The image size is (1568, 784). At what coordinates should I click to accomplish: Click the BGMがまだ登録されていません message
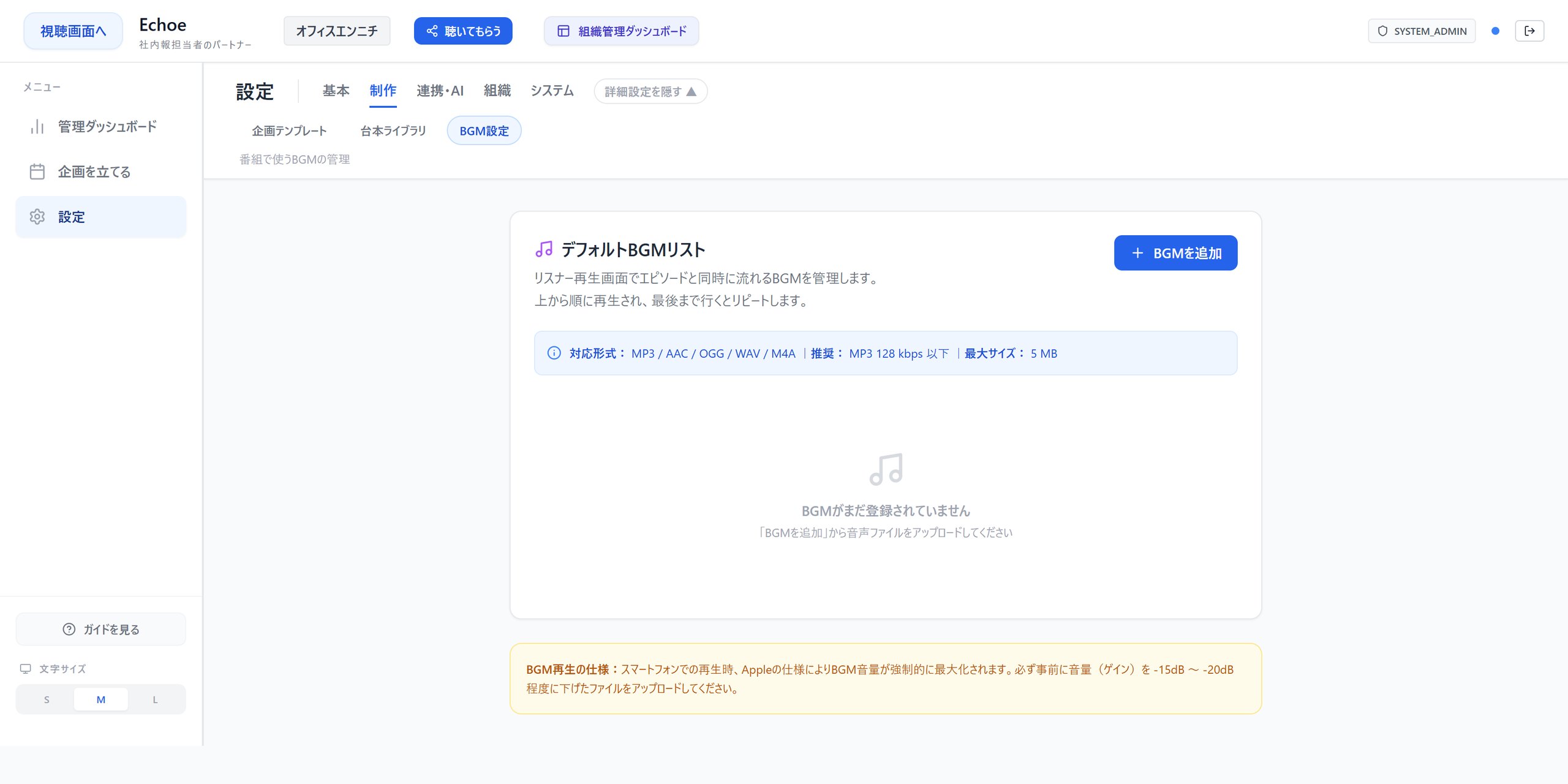tap(886, 510)
